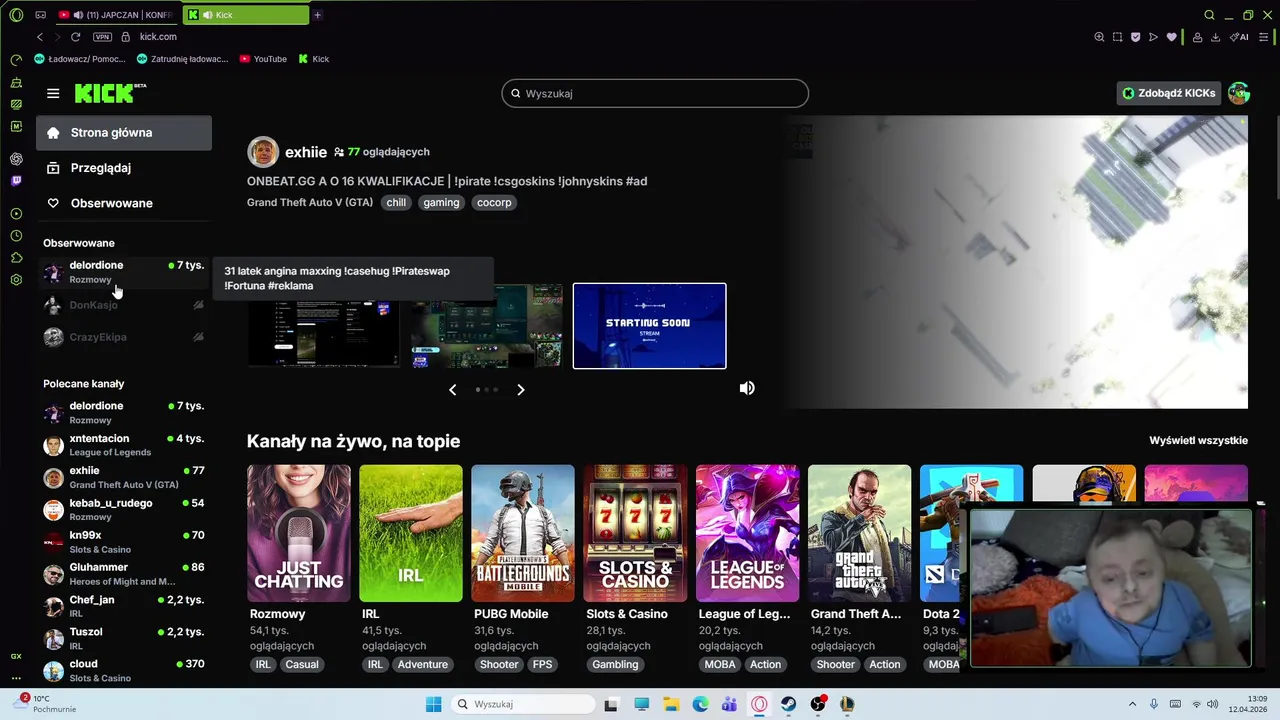The image size is (1280, 720).
Task: Search tabs with magnifier icon
Action: (x=1209, y=15)
